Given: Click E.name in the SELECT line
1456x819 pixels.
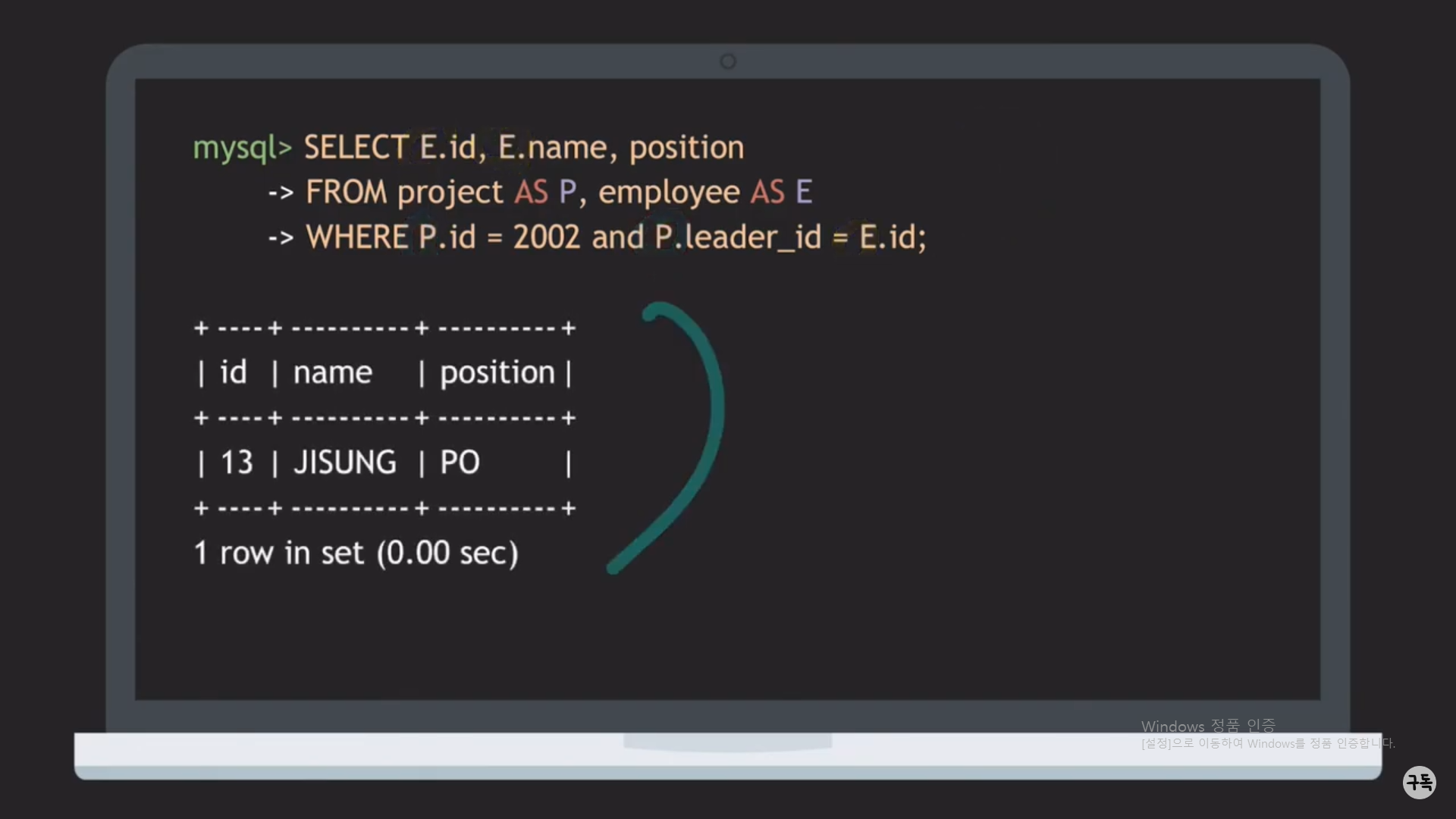Looking at the screenshot, I should point(552,147).
